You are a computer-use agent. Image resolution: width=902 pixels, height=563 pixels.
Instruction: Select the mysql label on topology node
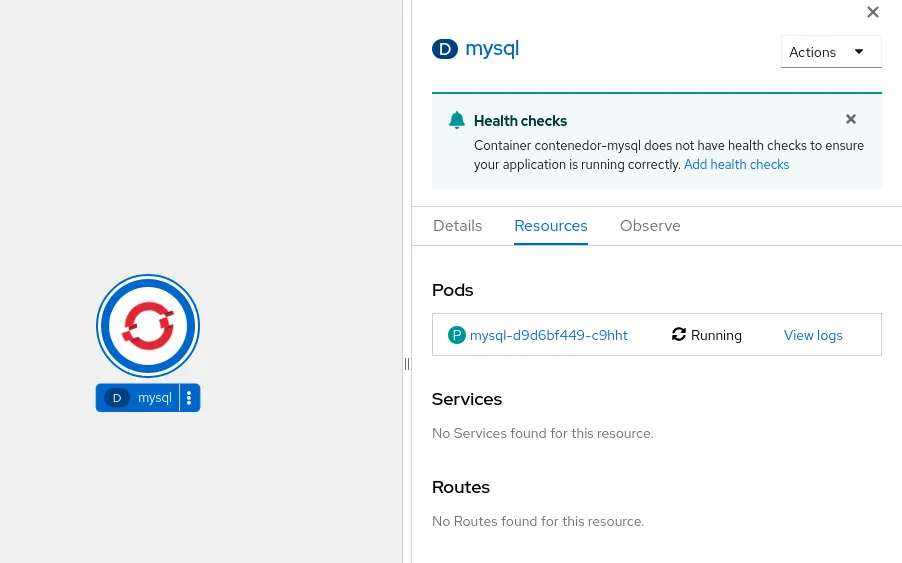(x=155, y=398)
